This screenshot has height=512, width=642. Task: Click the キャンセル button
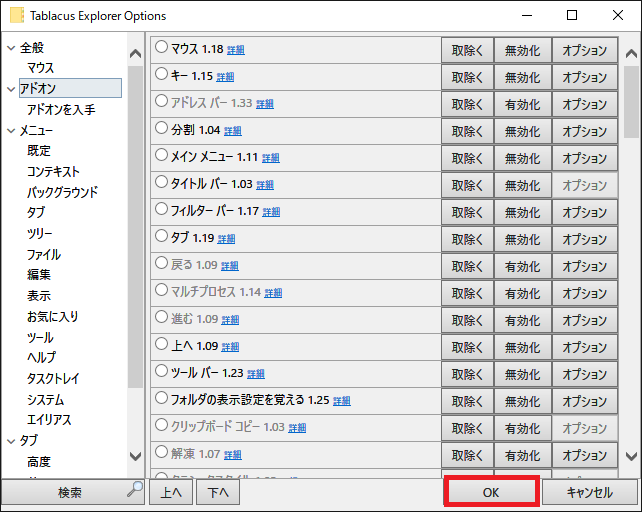tap(590, 492)
